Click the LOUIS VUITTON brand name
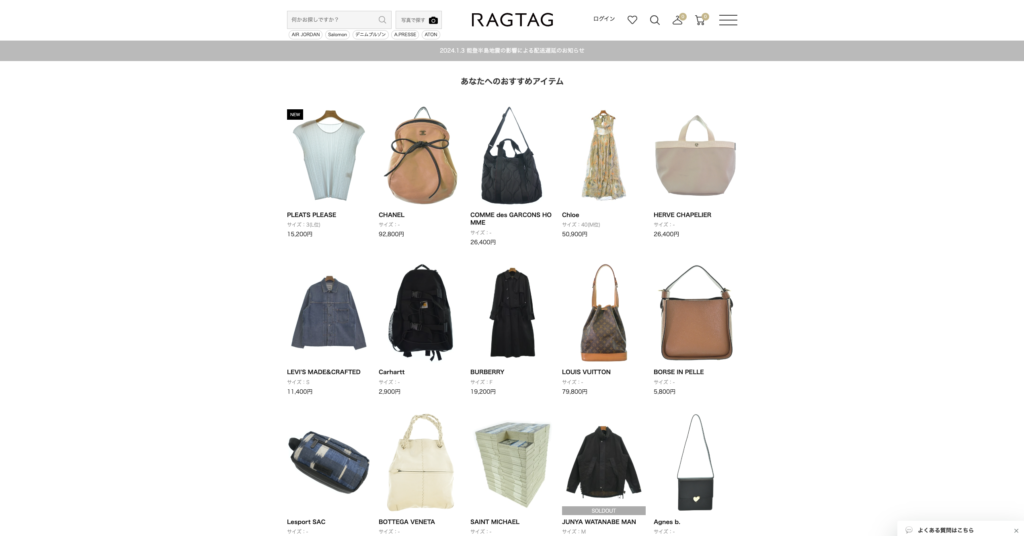Screen dimensions: 1024x536 [x=586, y=372]
